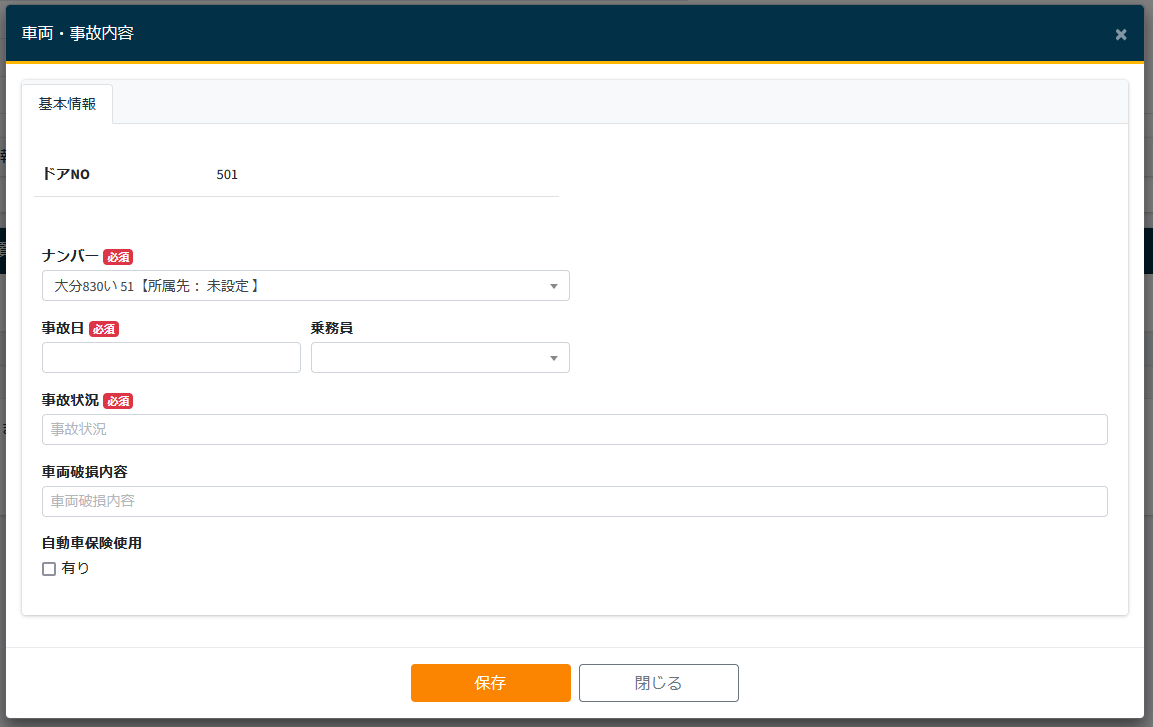Click the 車両破損内容 field label
This screenshot has width=1153, height=727.
[x=84, y=472]
